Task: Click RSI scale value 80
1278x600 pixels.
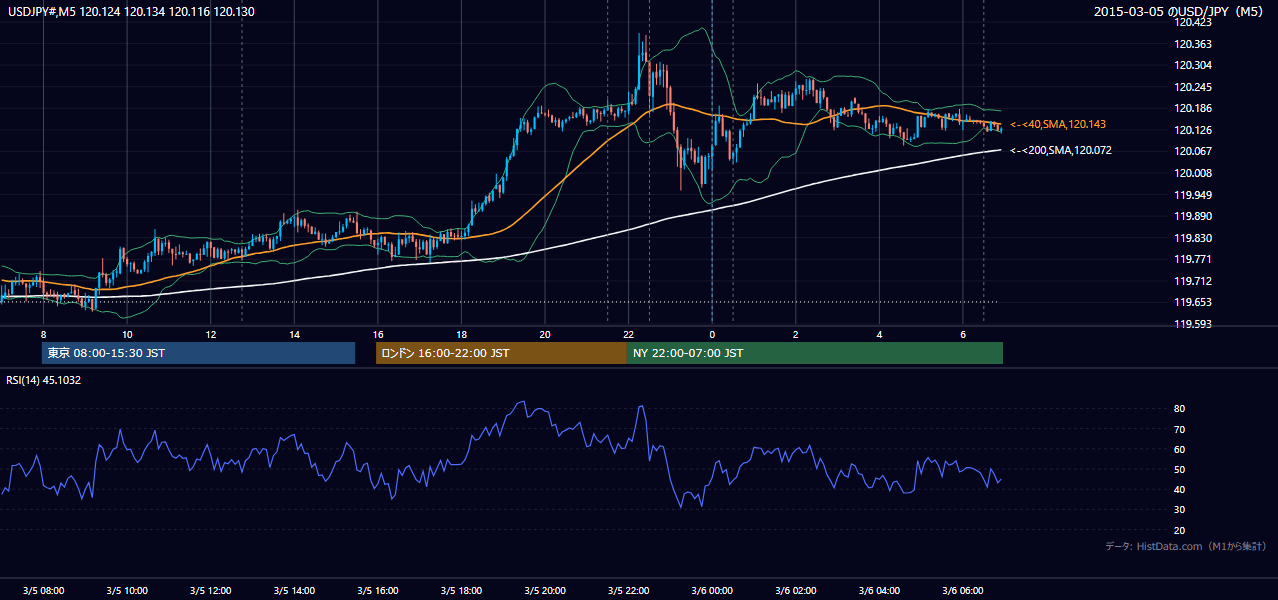Action: point(1180,409)
